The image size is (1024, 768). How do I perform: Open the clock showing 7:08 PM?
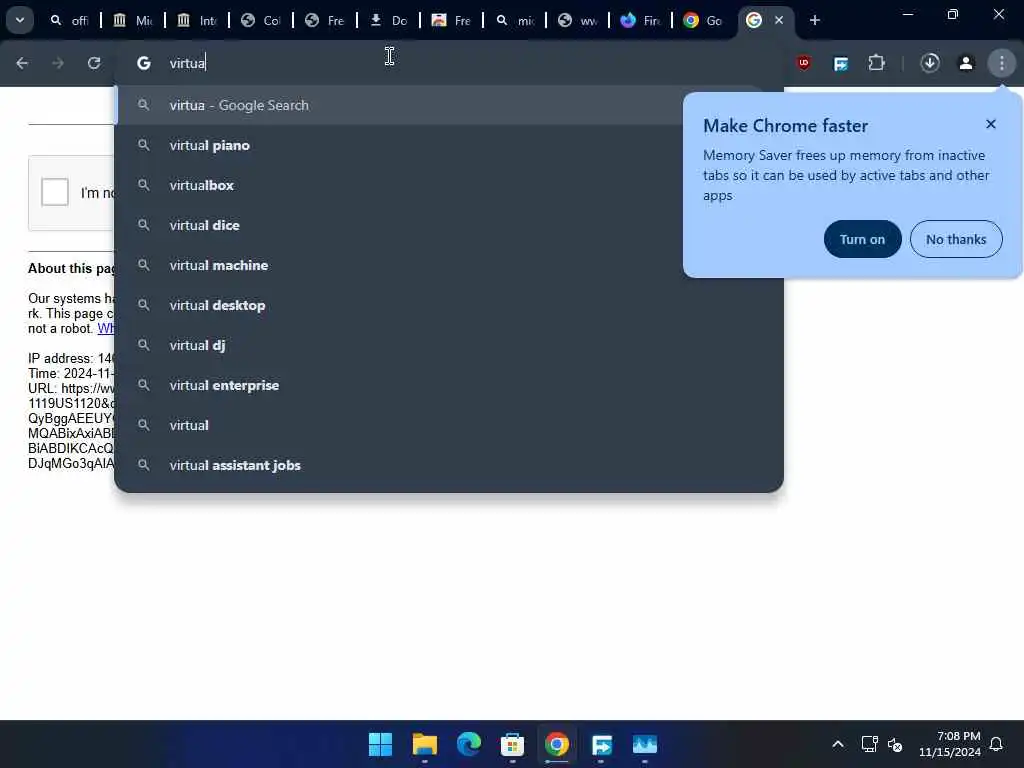point(950,744)
